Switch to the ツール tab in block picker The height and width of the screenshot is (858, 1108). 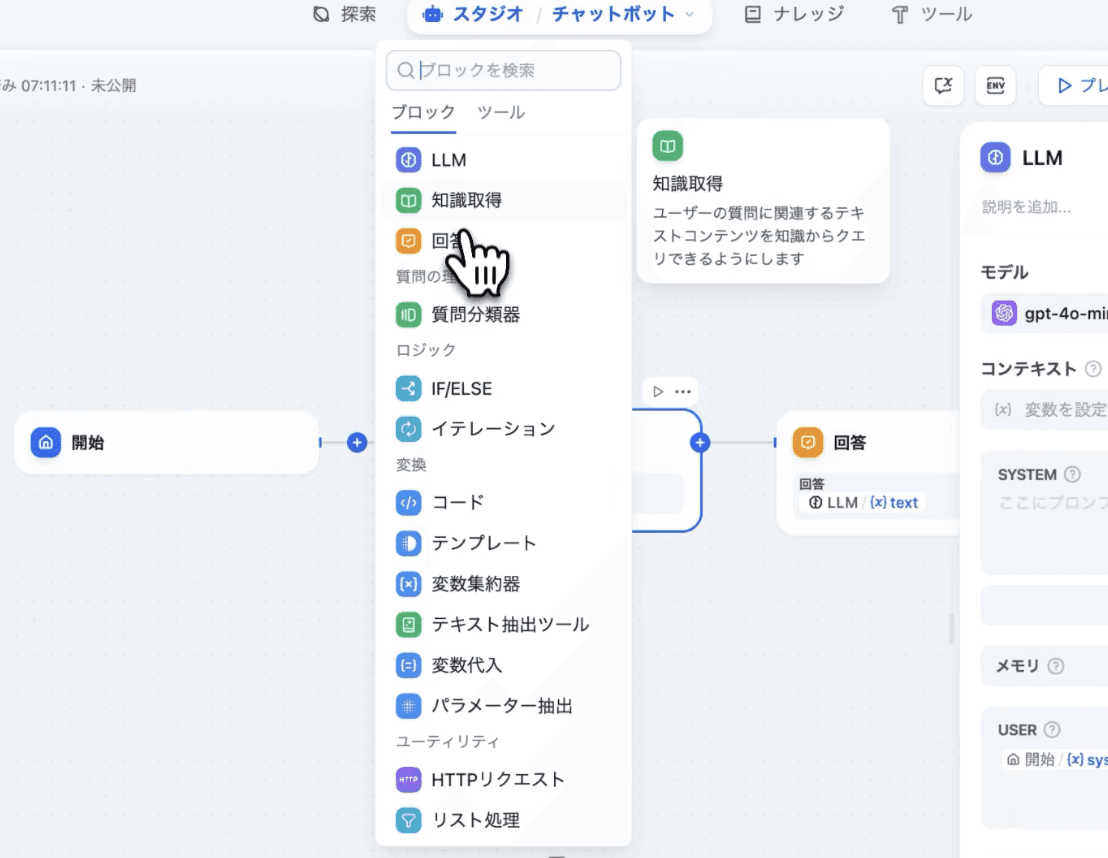(500, 113)
